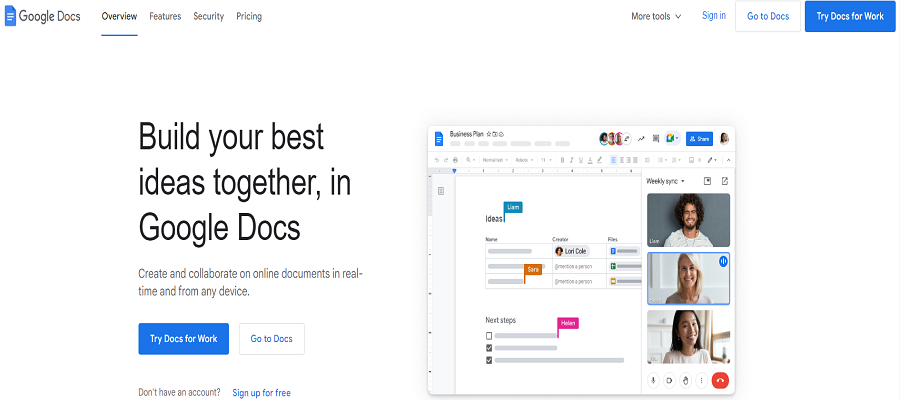Mute the microphone in Meet controls
Screen dimensions: 900x400
pyautogui.click(x=653, y=380)
